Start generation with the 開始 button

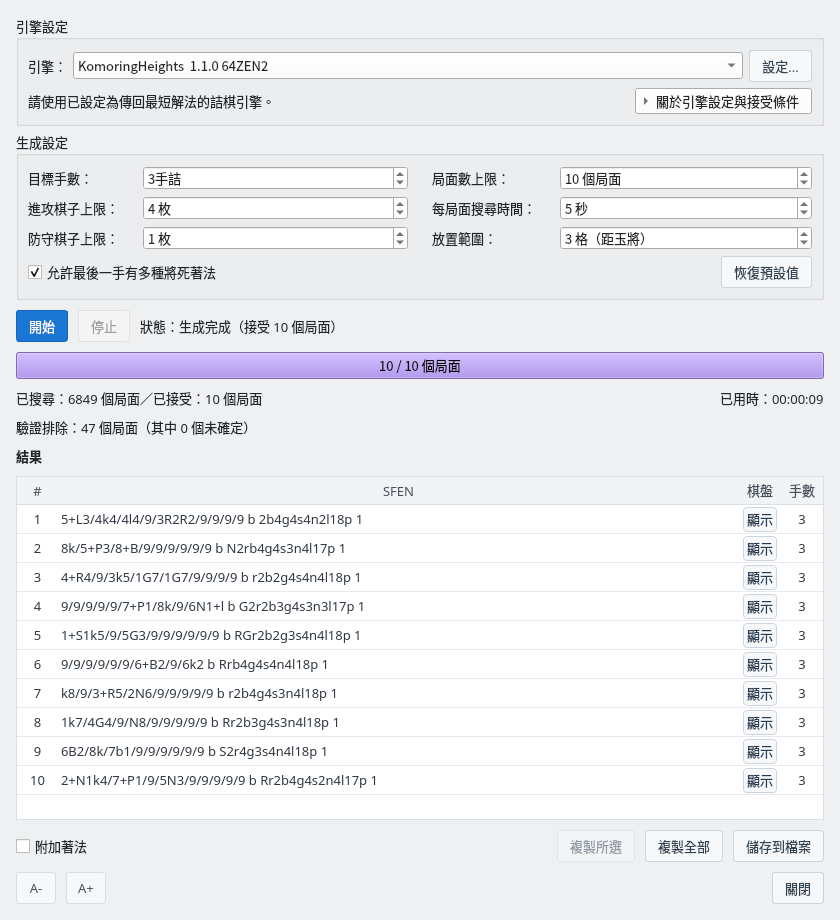click(x=42, y=326)
